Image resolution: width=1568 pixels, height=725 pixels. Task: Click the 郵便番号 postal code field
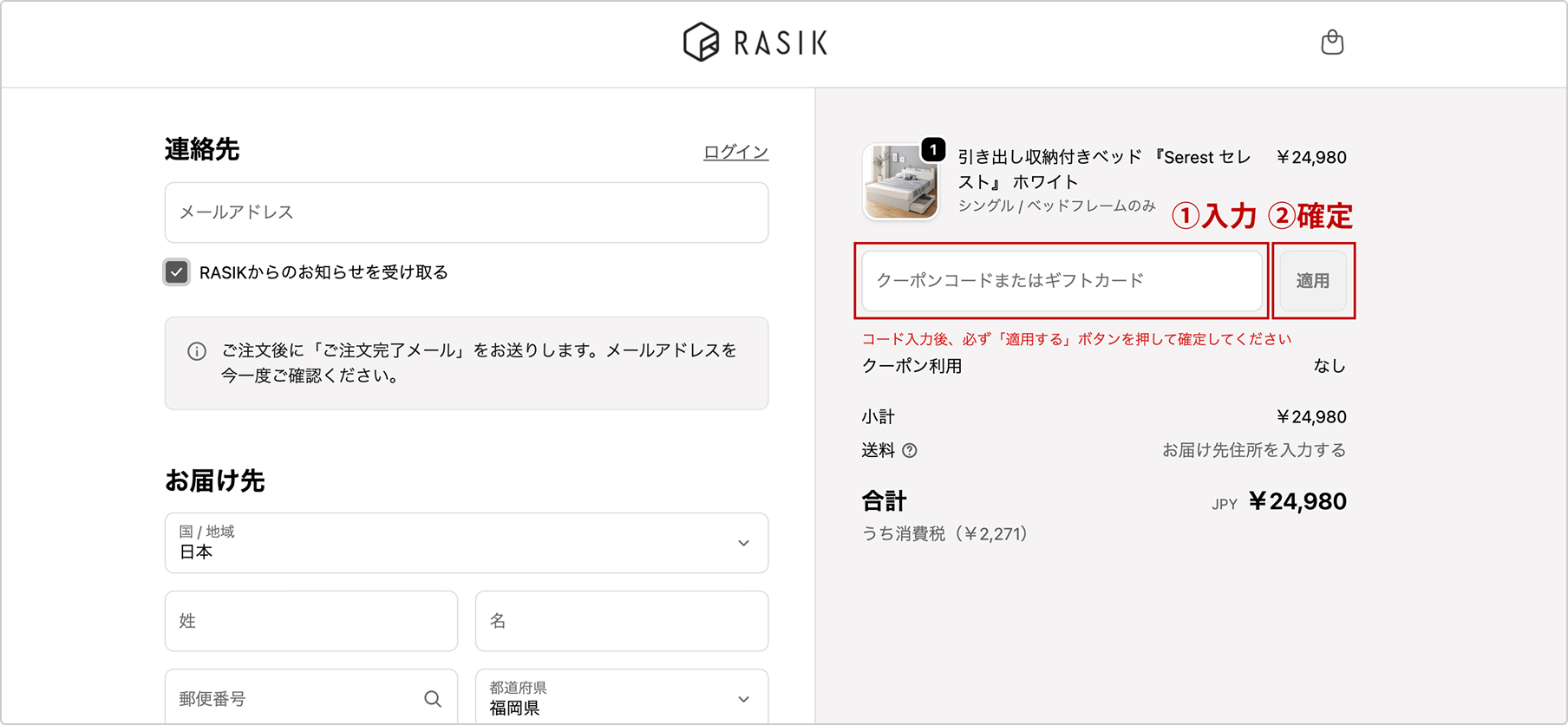[311, 698]
